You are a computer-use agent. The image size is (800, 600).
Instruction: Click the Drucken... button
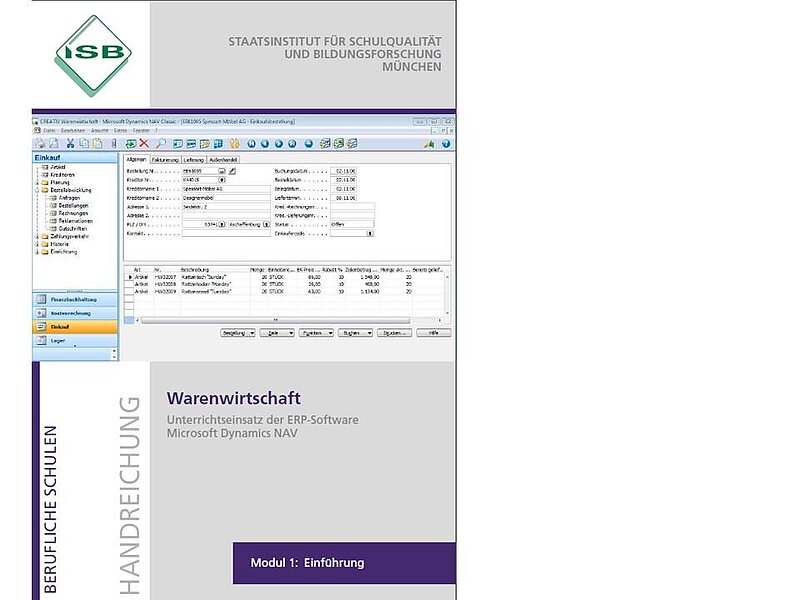tap(394, 333)
